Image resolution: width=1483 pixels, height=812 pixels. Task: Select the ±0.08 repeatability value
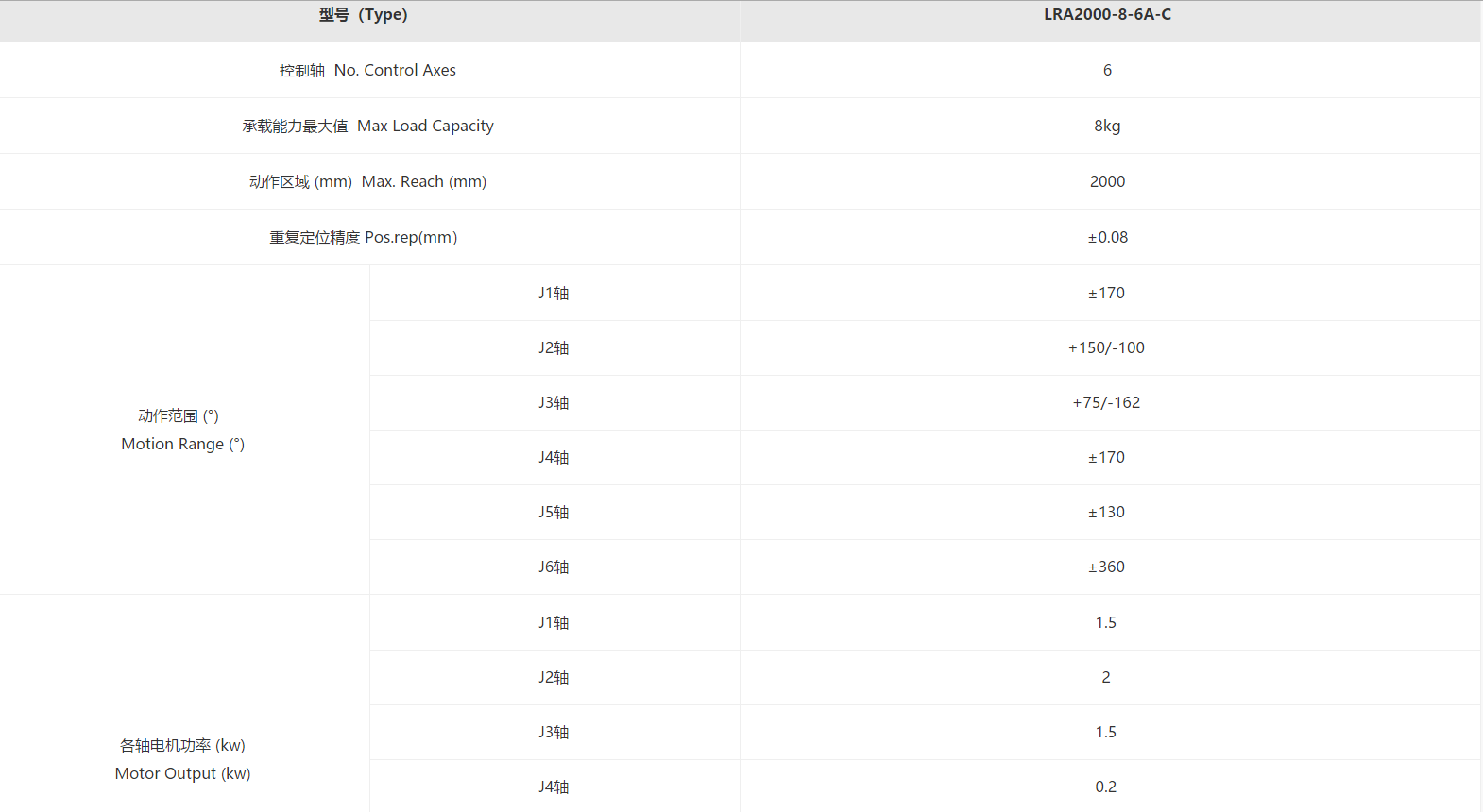[x=1107, y=238]
